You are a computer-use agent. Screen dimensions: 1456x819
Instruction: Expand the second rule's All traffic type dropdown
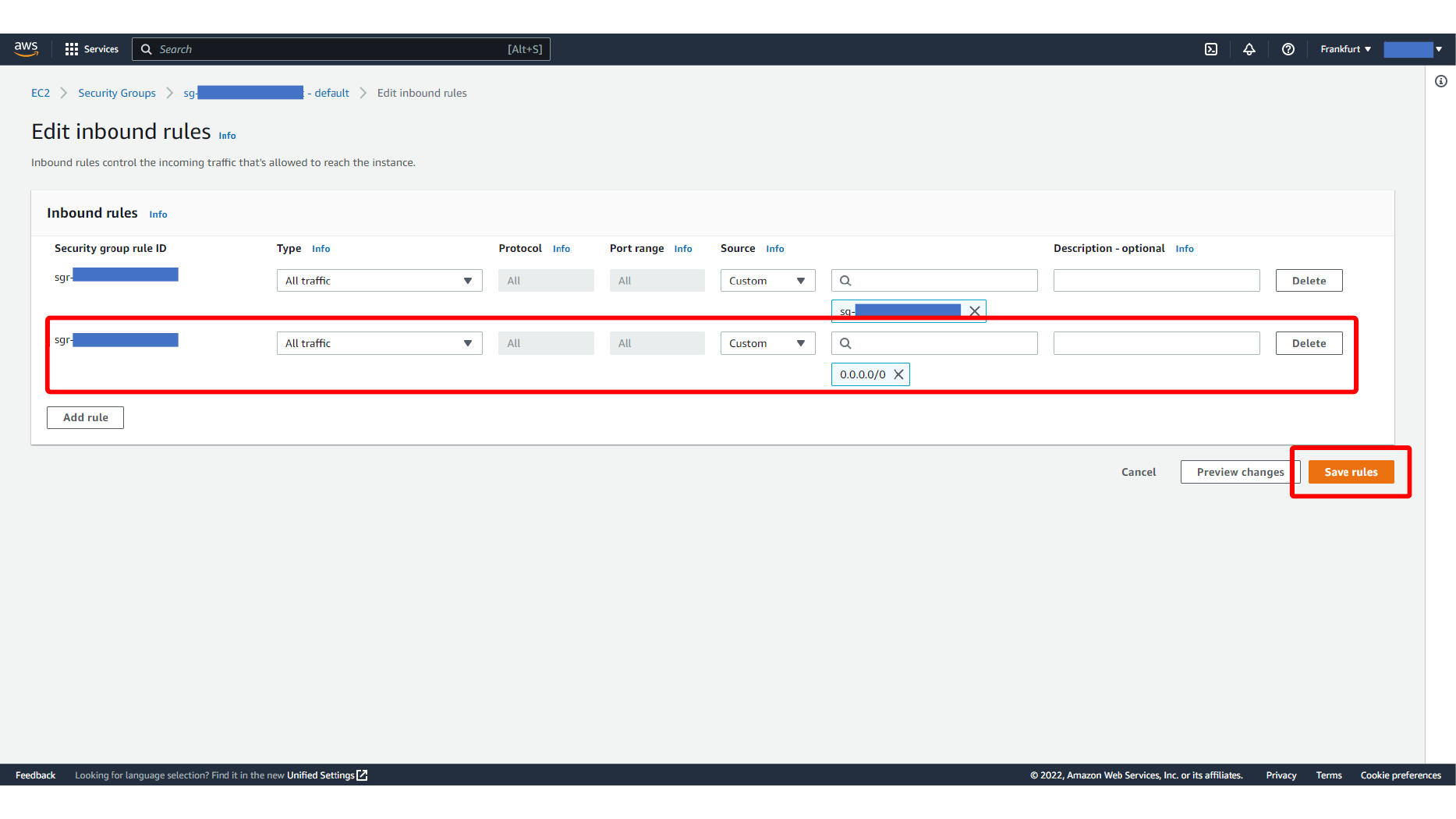[379, 343]
